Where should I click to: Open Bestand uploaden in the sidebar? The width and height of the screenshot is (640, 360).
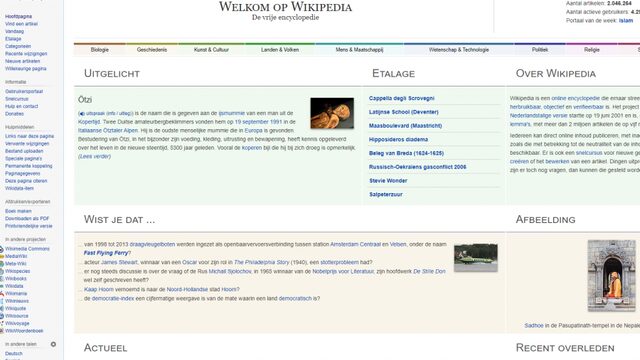coord(24,151)
